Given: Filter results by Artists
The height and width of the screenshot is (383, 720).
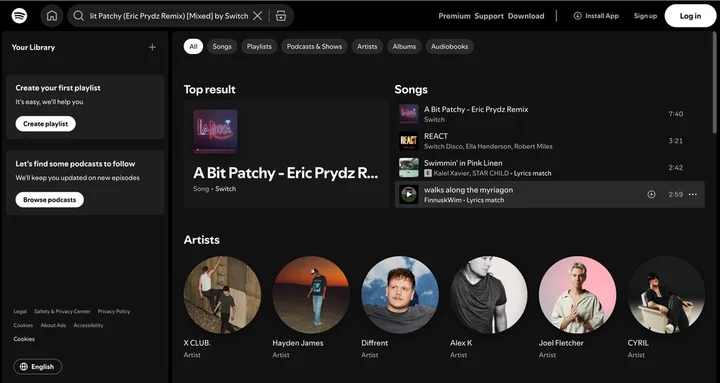Looking at the screenshot, I should pos(367,46).
